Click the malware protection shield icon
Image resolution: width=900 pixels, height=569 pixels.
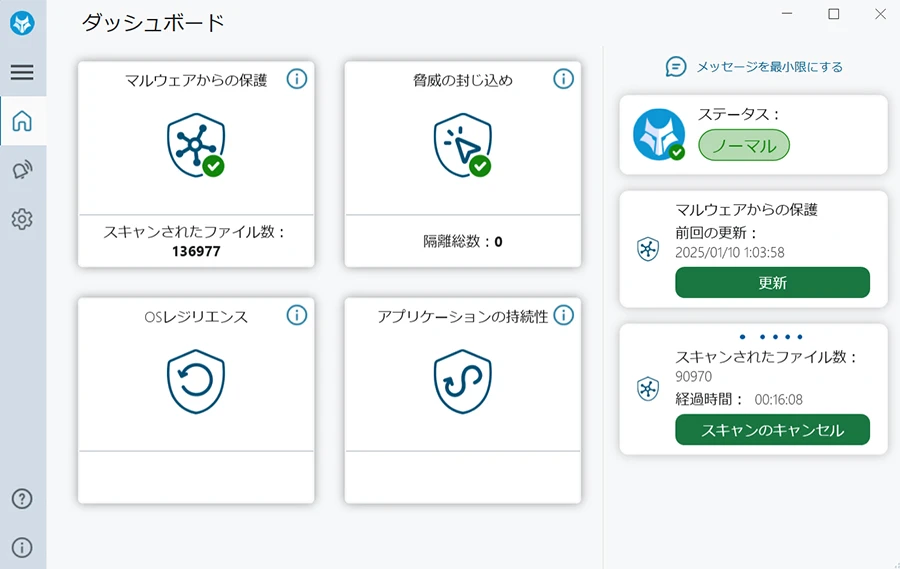(196, 145)
